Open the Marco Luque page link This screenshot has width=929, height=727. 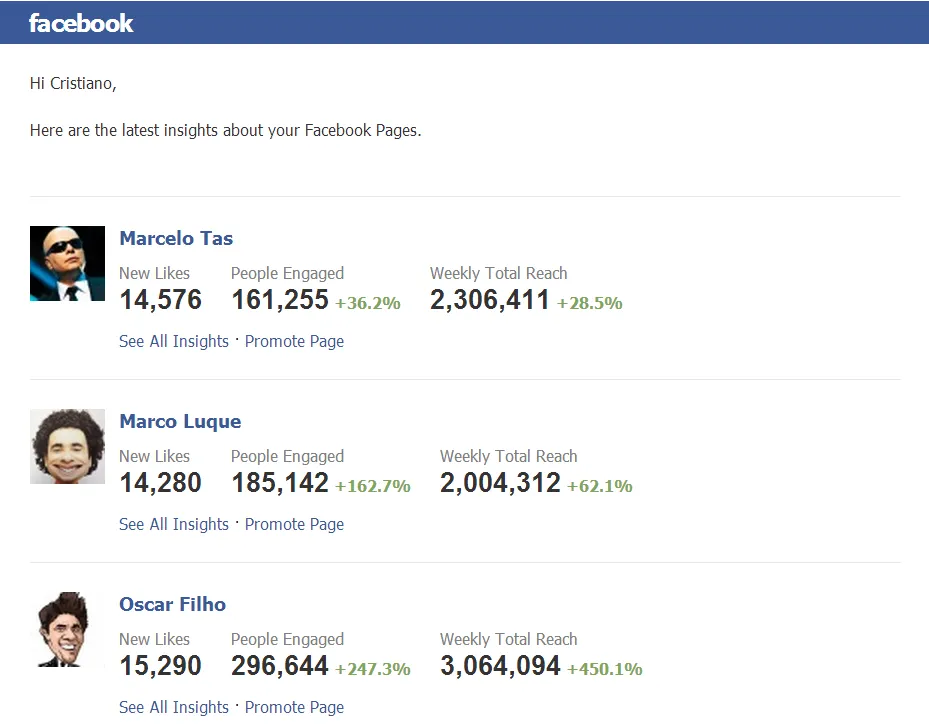tap(180, 421)
